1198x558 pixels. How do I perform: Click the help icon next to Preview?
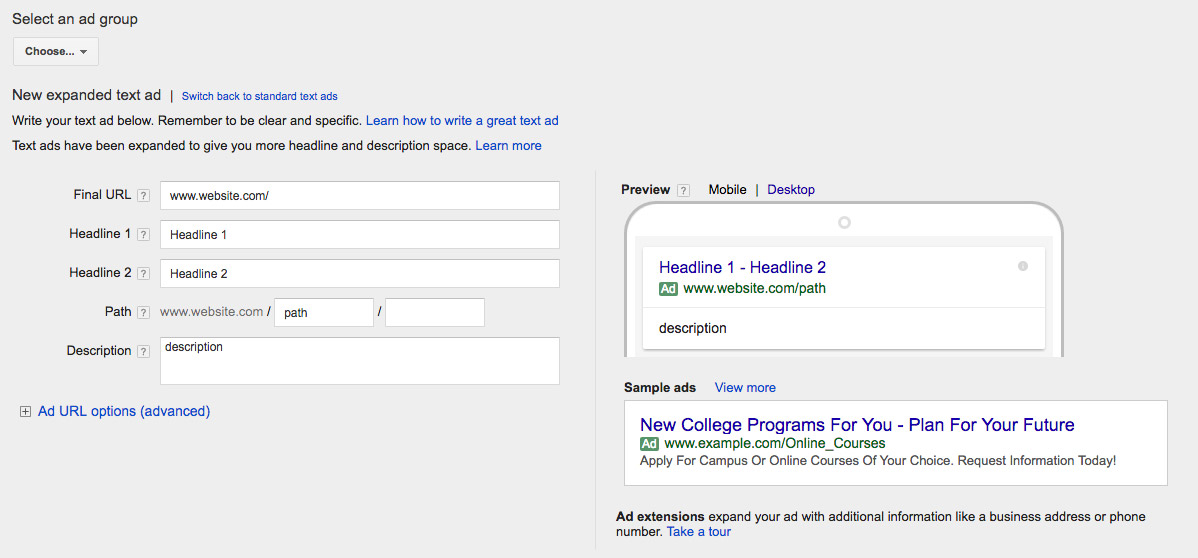[683, 190]
